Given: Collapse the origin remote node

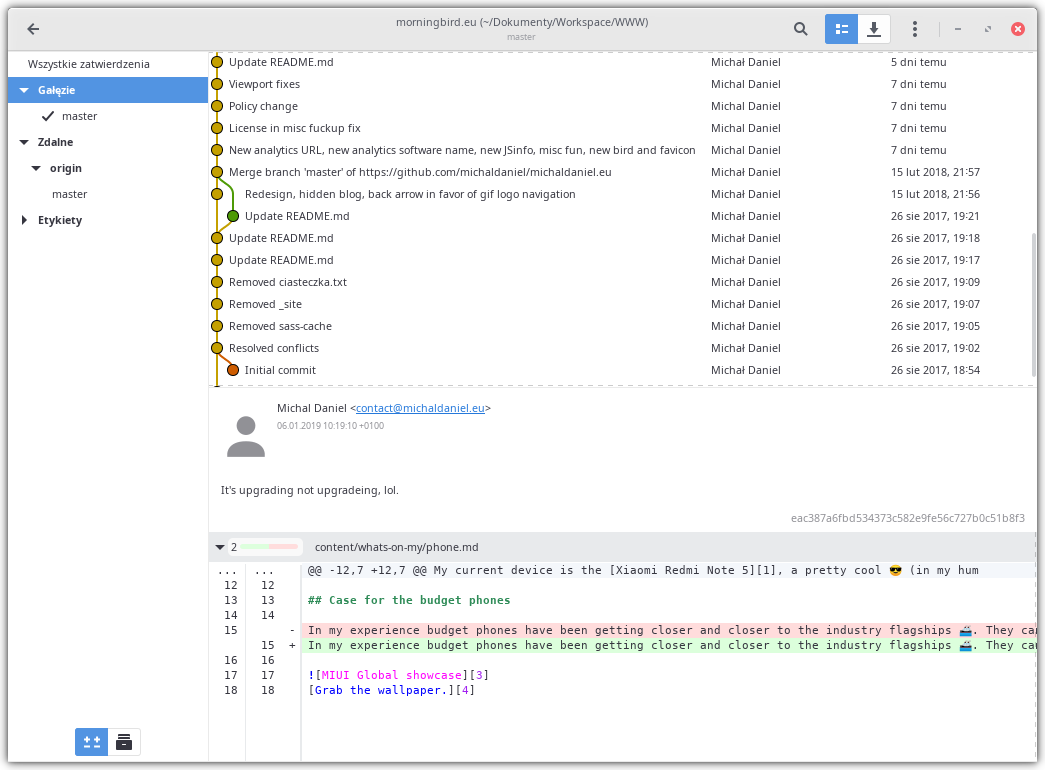Looking at the screenshot, I should (x=36, y=168).
